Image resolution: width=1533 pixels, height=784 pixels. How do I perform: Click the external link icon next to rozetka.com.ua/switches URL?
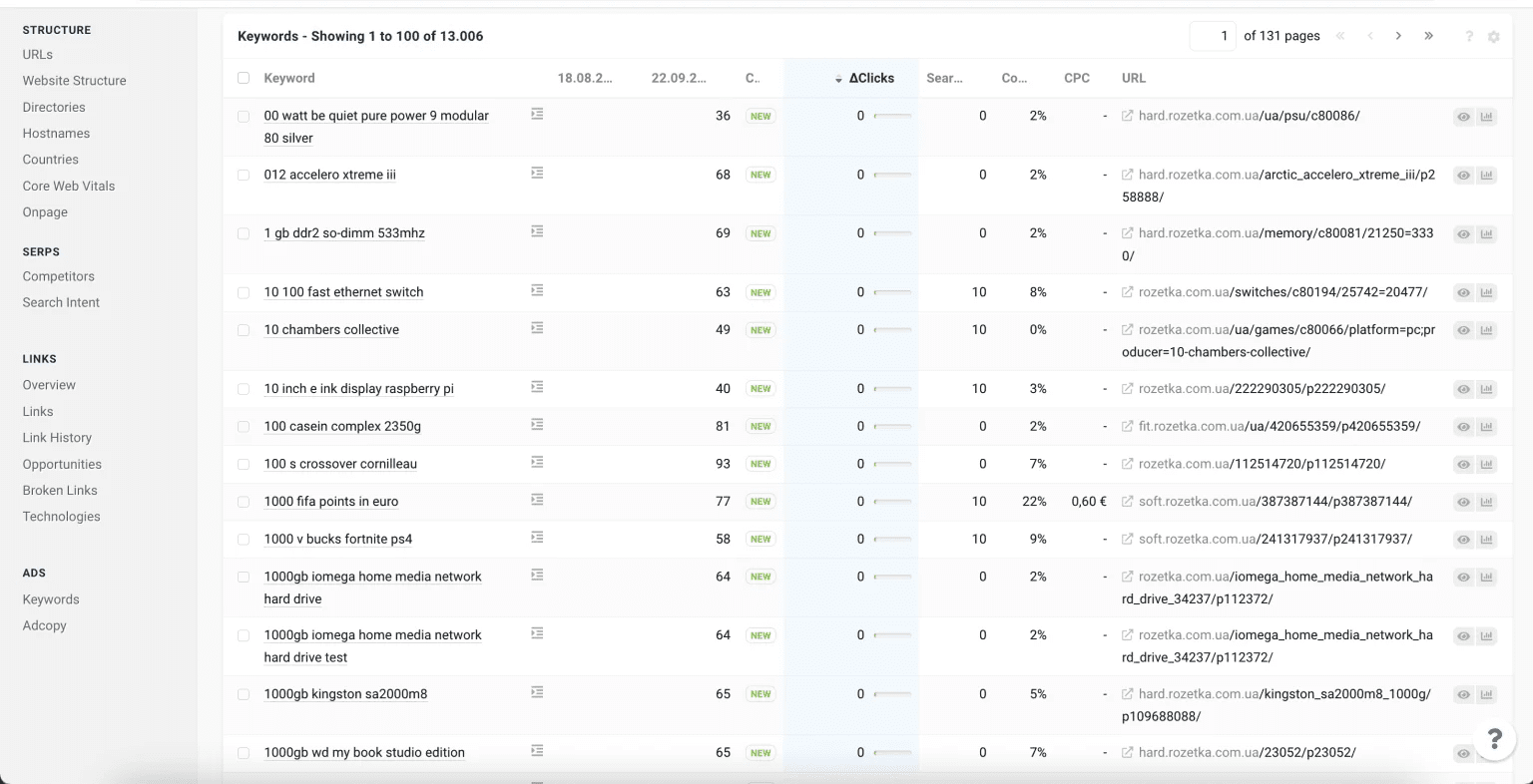(x=1126, y=291)
